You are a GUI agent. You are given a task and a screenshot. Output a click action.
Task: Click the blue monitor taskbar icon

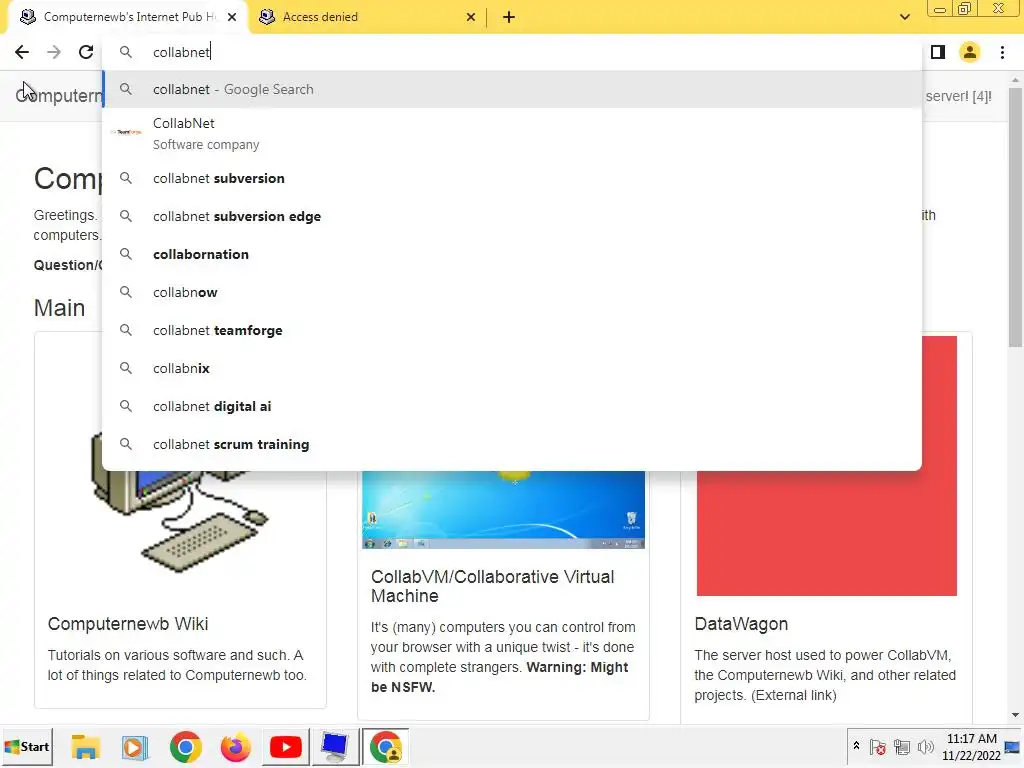coord(335,746)
